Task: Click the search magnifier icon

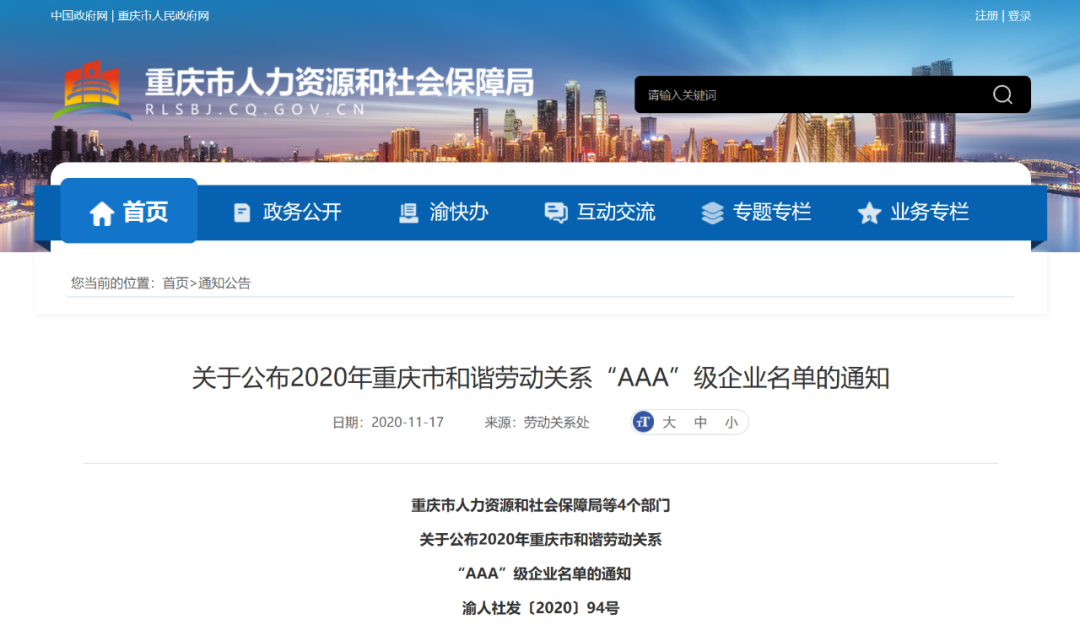Action: (x=1002, y=95)
